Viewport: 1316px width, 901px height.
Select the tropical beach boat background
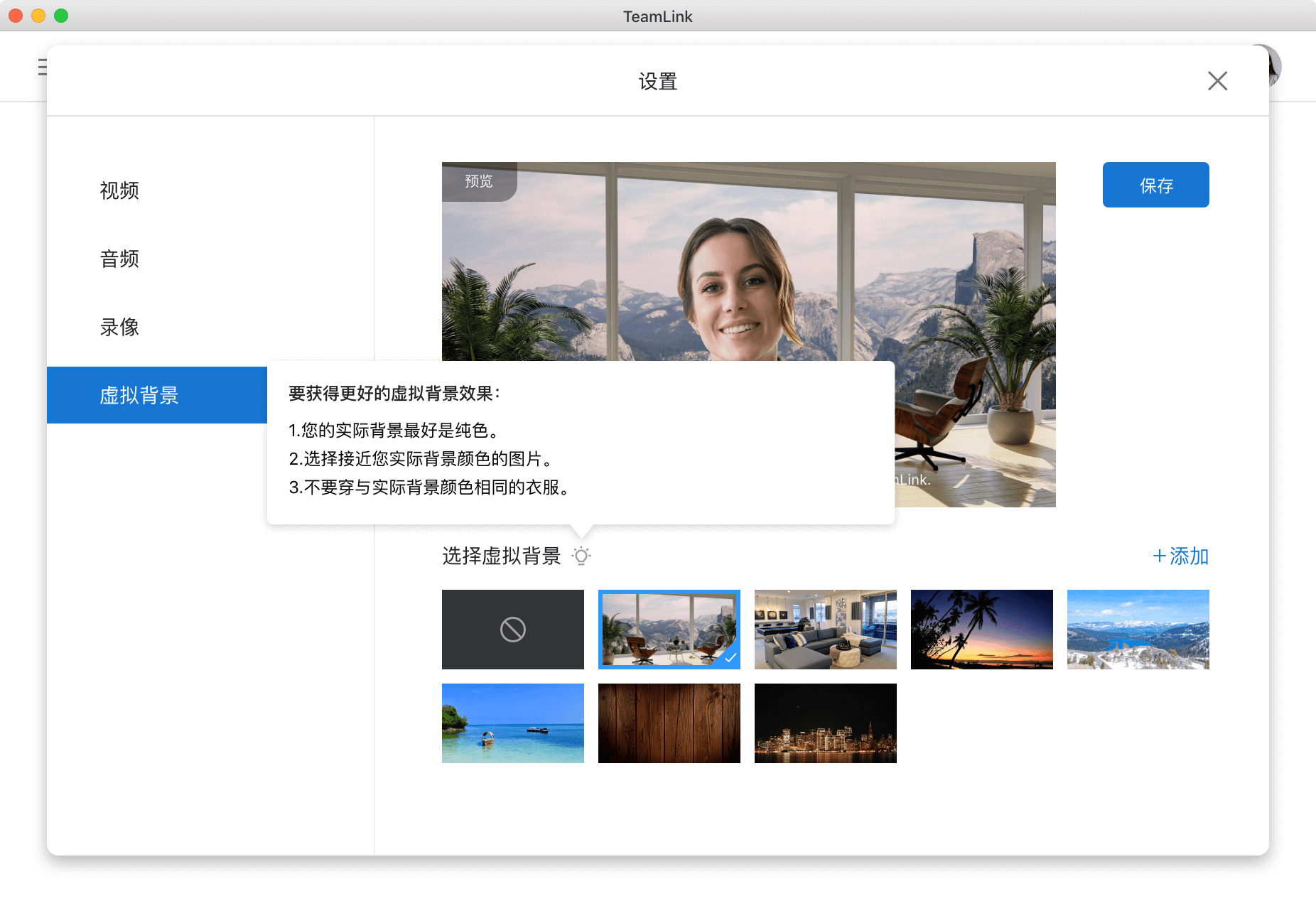click(x=512, y=723)
